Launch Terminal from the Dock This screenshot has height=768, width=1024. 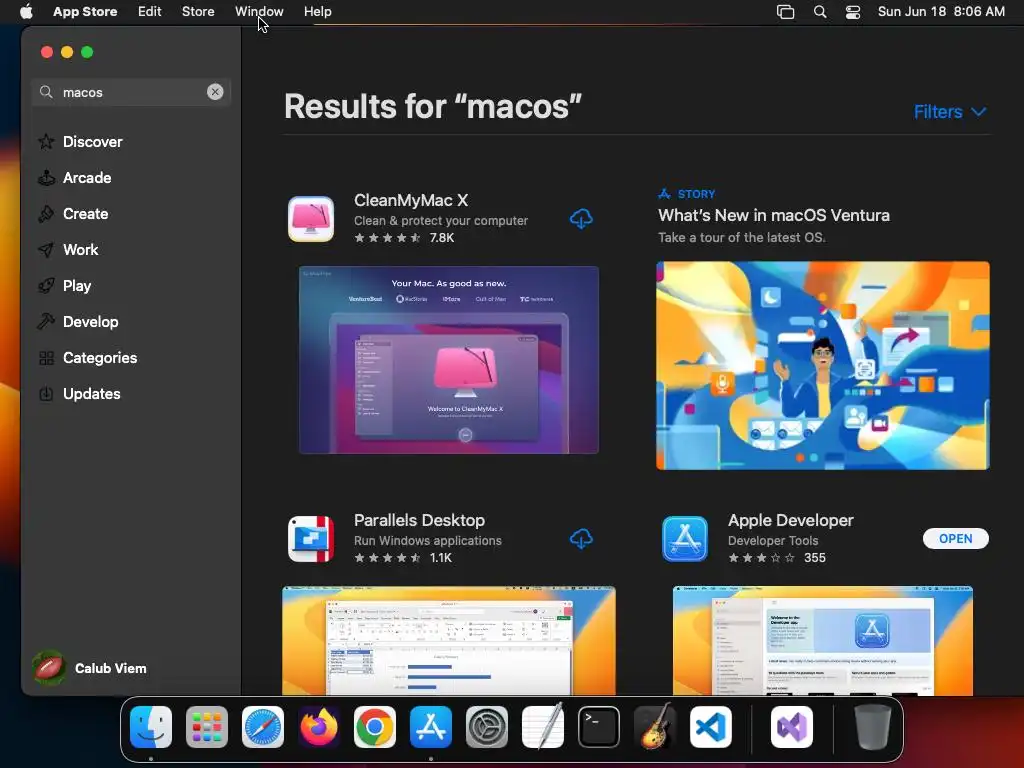click(x=599, y=727)
